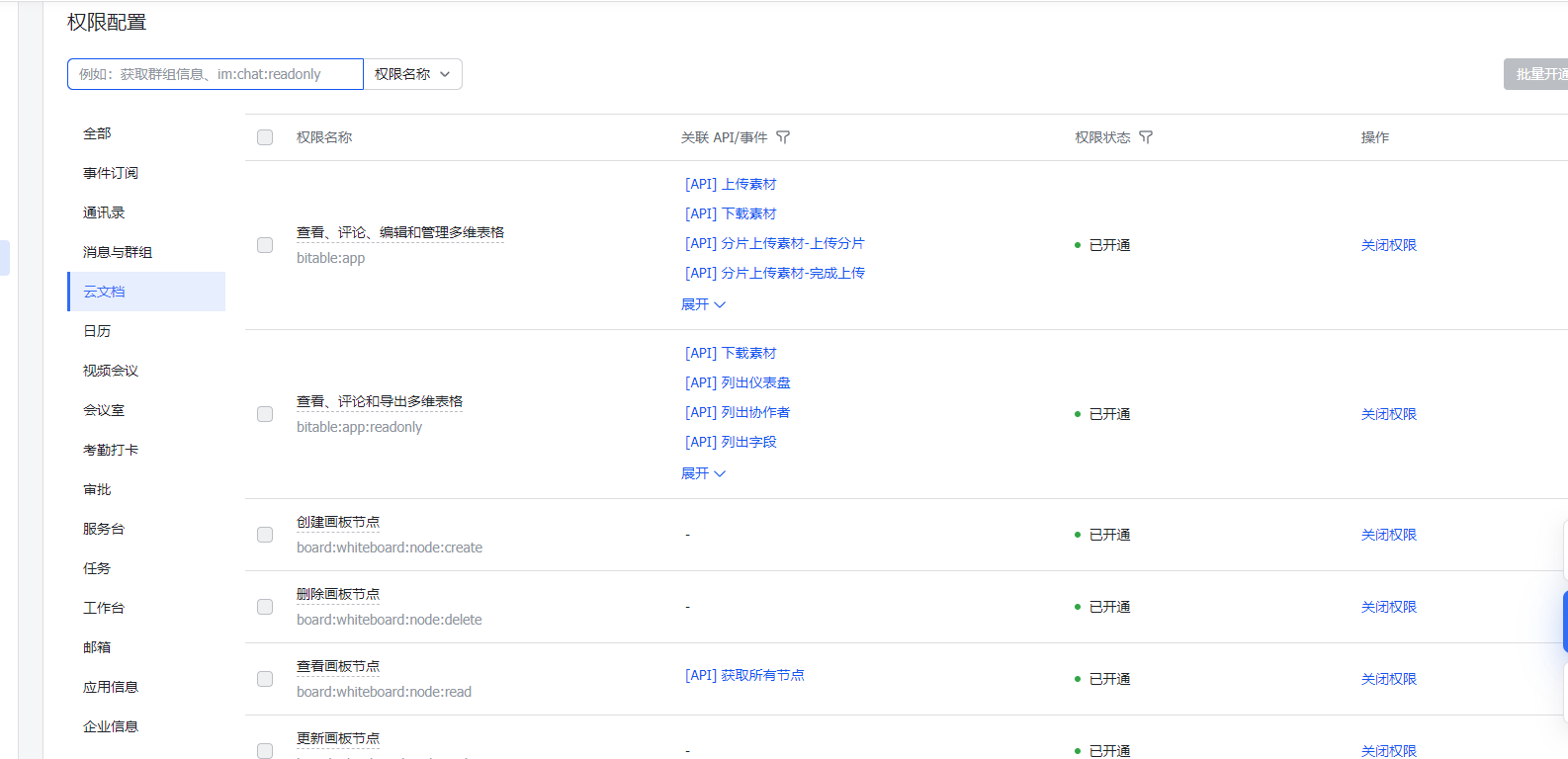This screenshot has width=1568, height=759.
Task: Toggle the select-all checkbox in table header
Action: tap(265, 137)
